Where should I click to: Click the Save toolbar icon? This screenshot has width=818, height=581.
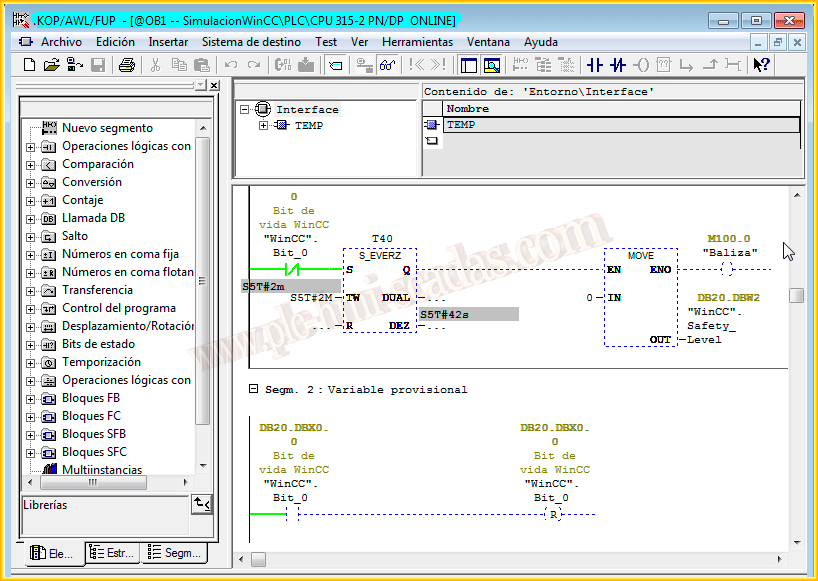click(x=98, y=65)
